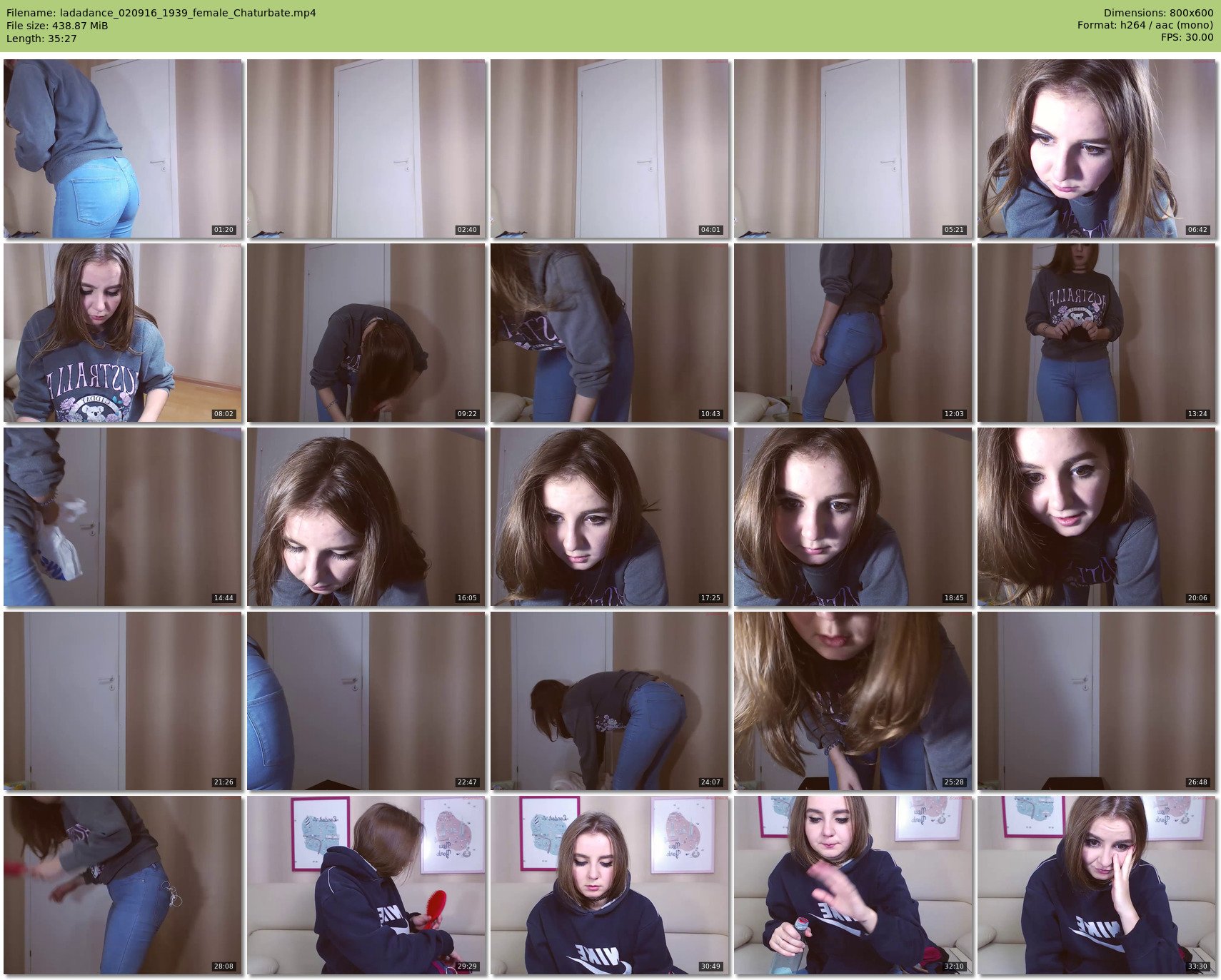1221x980 pixels.
Task: Open the frame at 26:48
Action: 1096,701
